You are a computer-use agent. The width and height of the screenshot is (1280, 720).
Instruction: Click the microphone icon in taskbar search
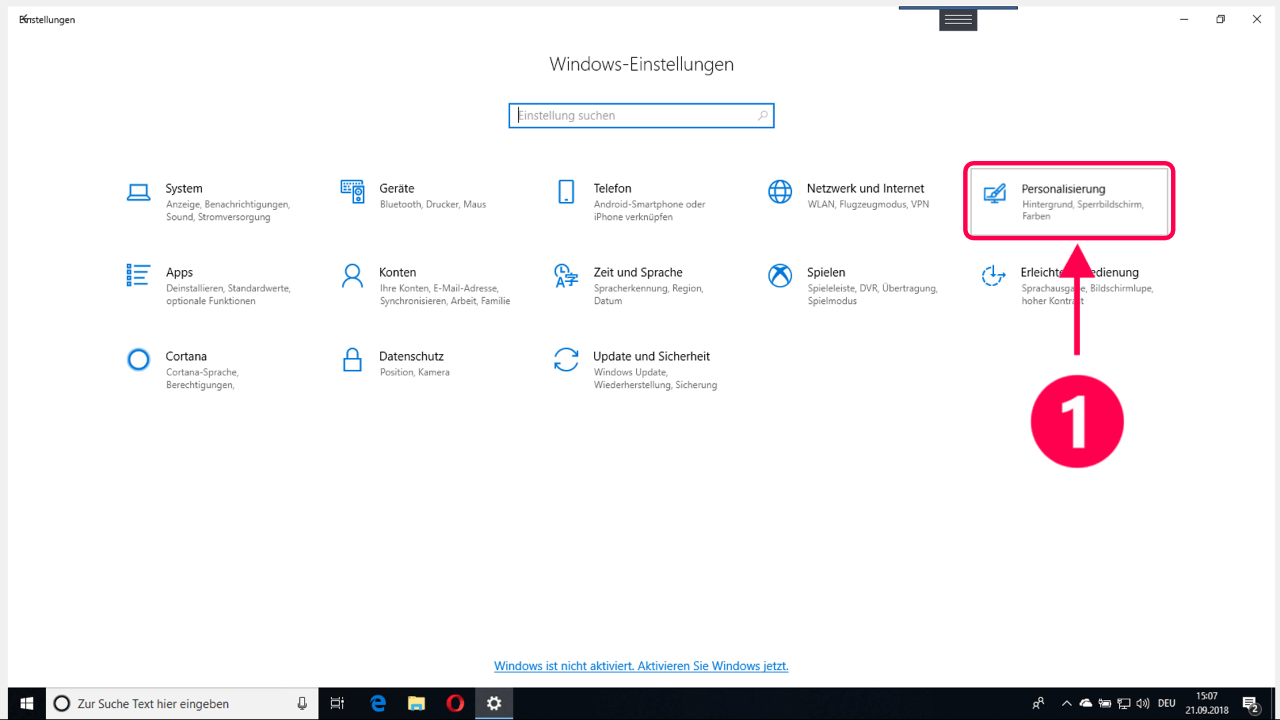(x=302, y=704)
